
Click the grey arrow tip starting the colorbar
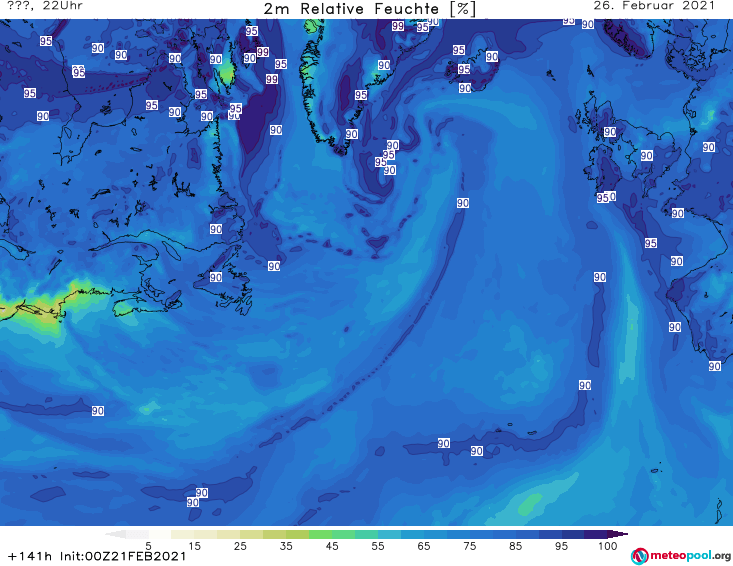point(115,534)
